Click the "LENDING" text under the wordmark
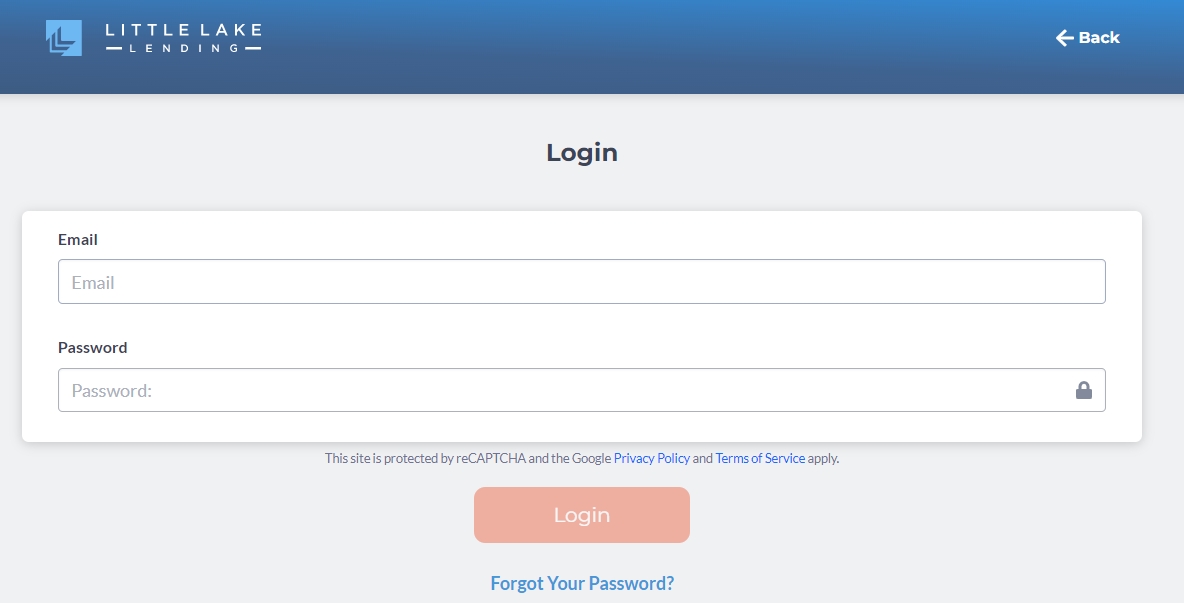1184x603 pixels. pos(183,48)
